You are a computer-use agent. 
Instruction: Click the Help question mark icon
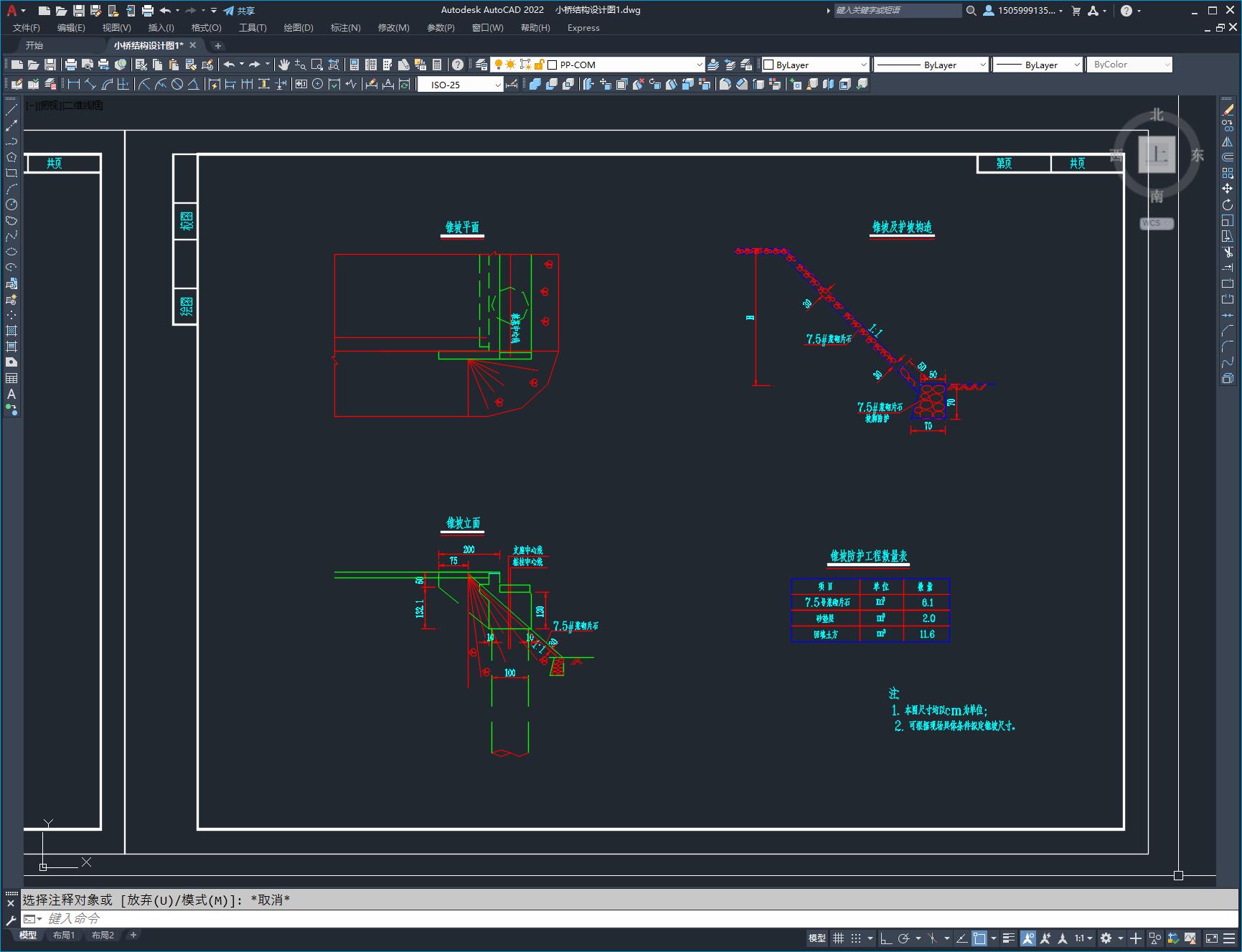458,65
